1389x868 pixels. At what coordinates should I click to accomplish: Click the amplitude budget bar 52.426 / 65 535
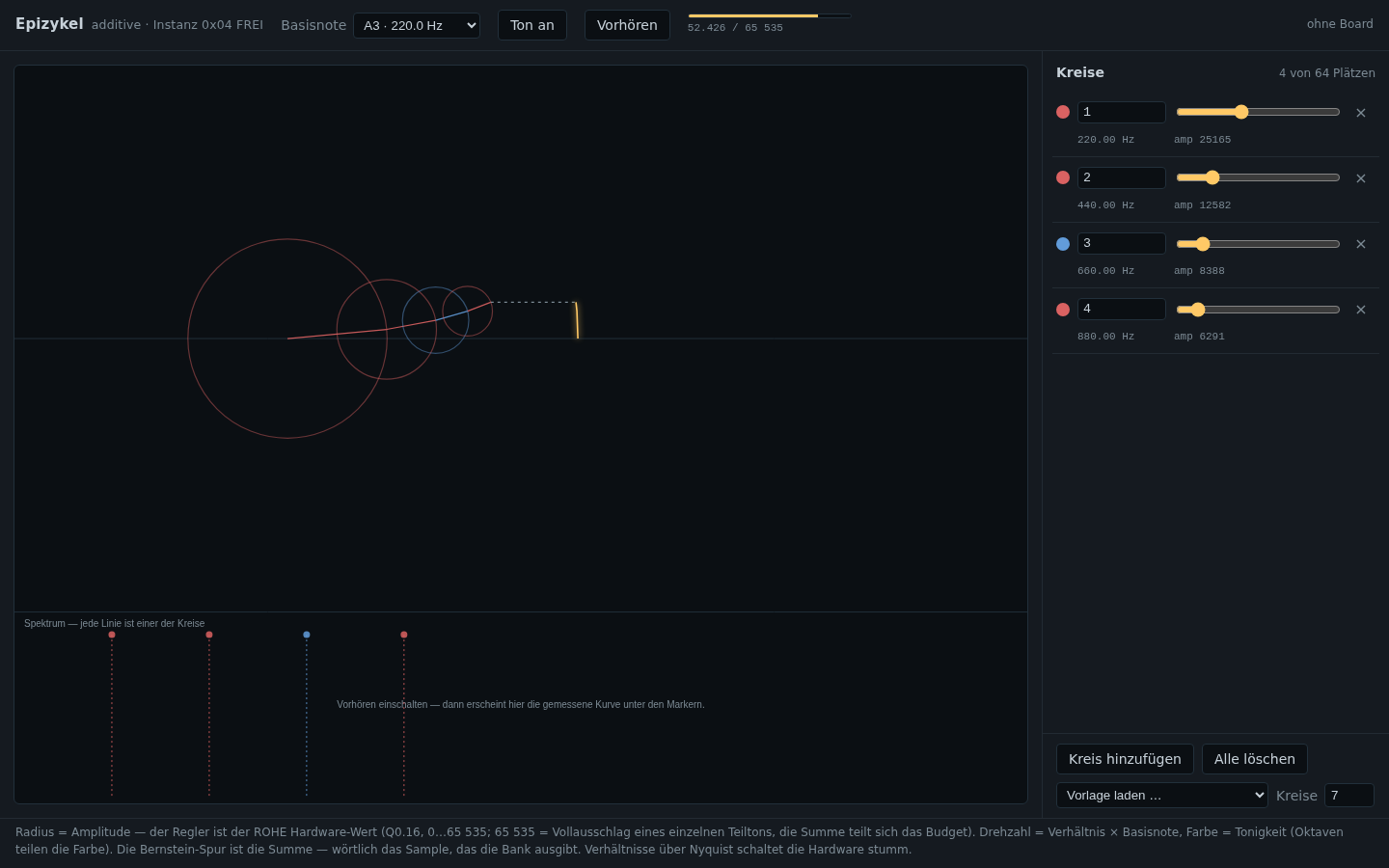(770, 15)
